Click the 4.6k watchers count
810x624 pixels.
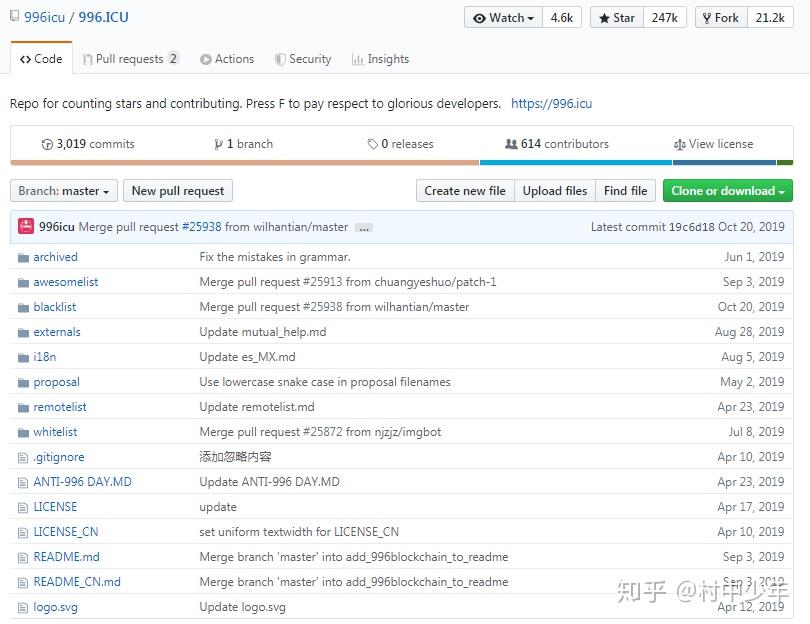point(562,18)
